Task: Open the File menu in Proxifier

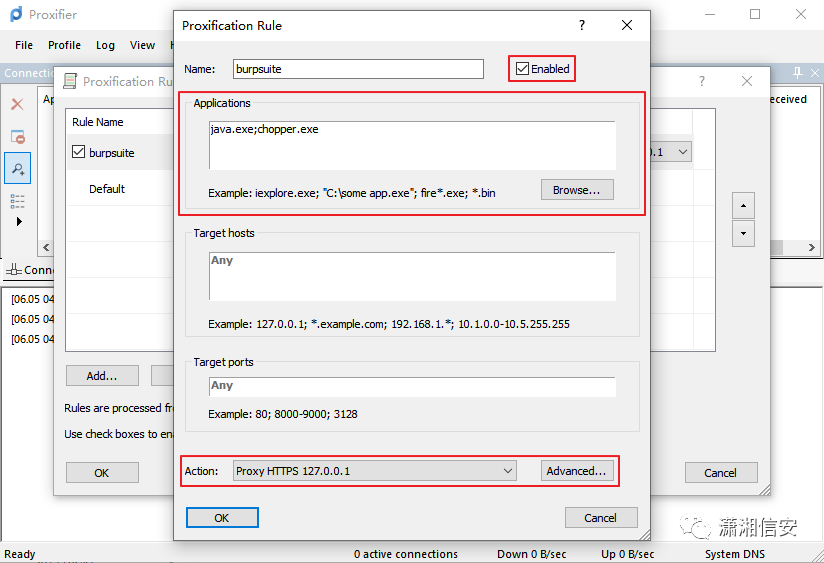Action: [x=24, y=45]
